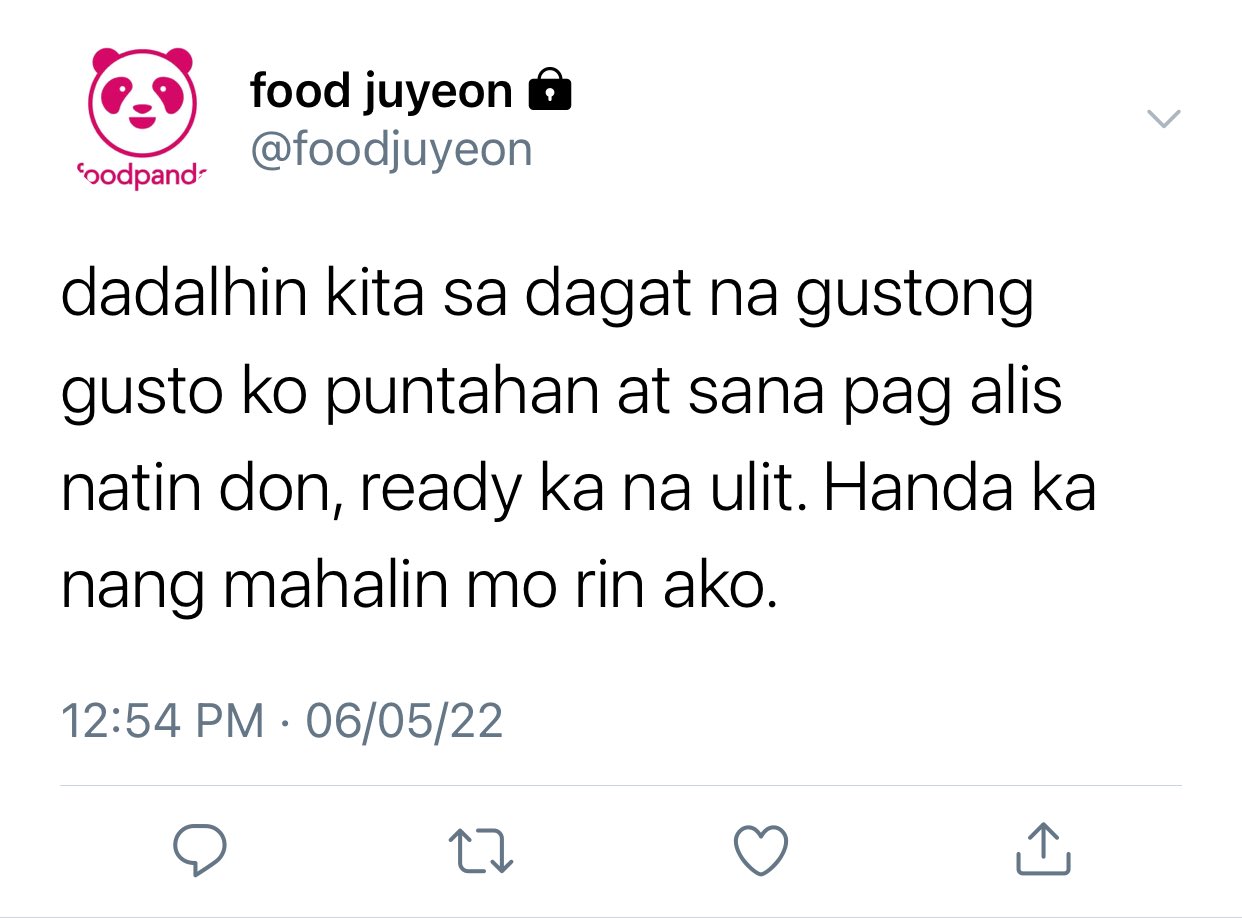Reply to the tweet via speech bubble icon
The width and height of the screenshot is (1242, 918).
199,849
